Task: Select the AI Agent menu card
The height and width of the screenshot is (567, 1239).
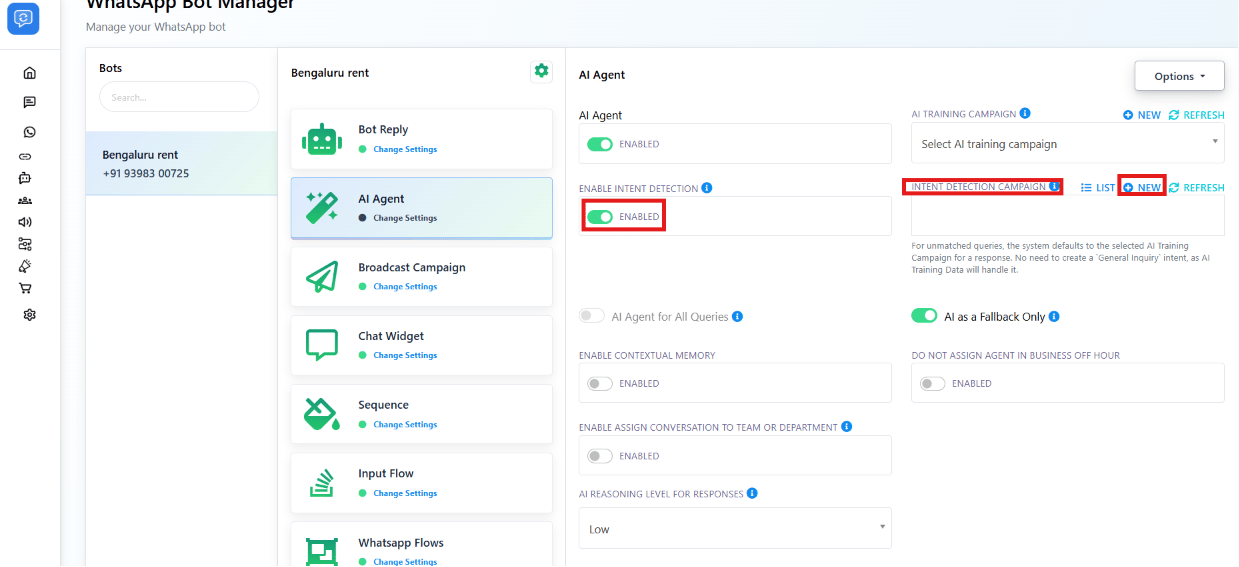Action: 421,208
